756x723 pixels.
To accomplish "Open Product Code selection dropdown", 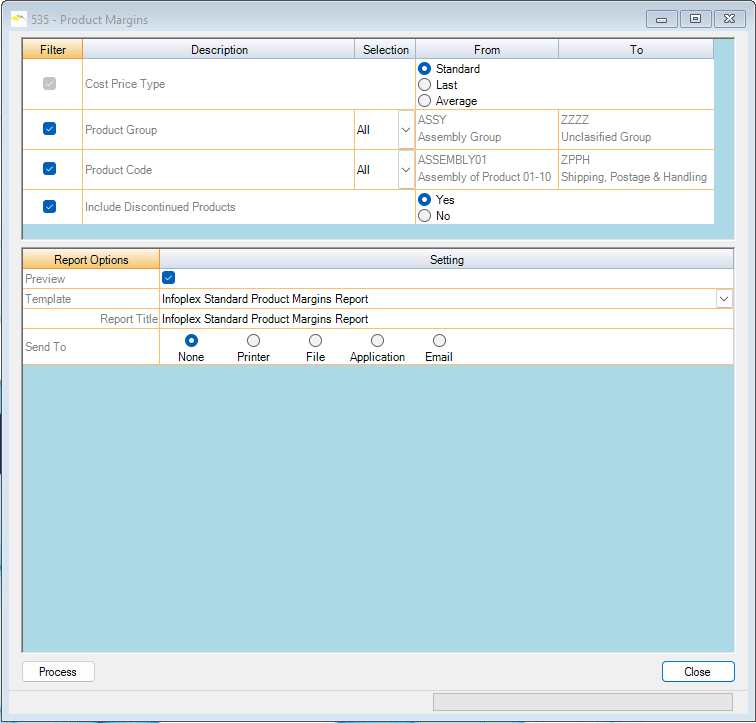I will point(406,170).
